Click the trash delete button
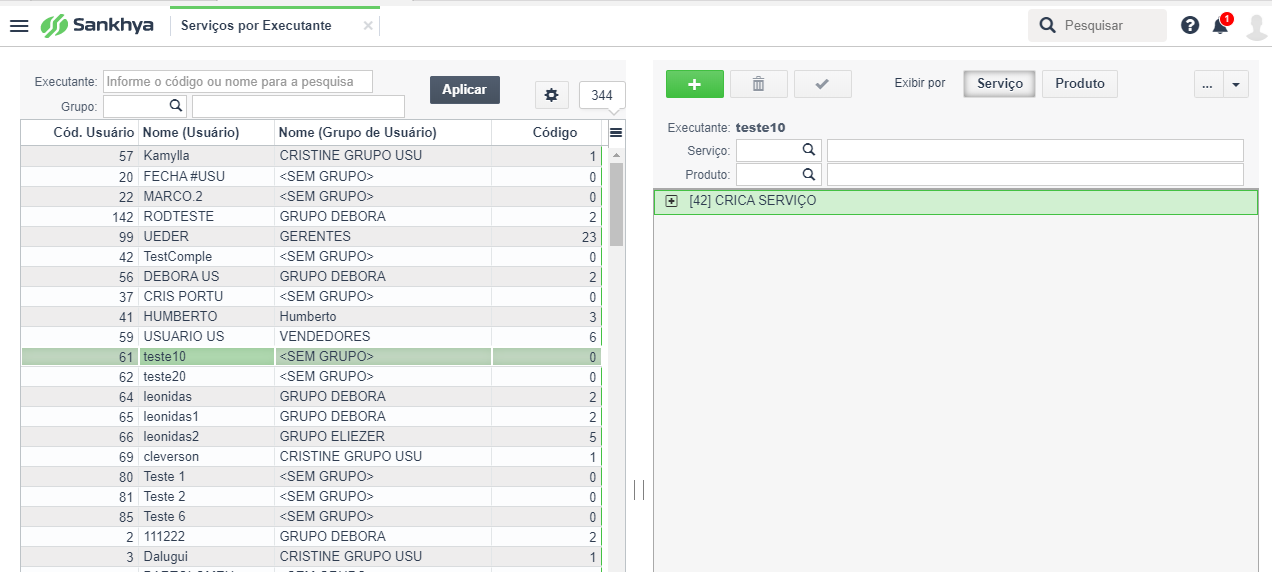This screenshot has height=572, width=1272. pos(759,84)
